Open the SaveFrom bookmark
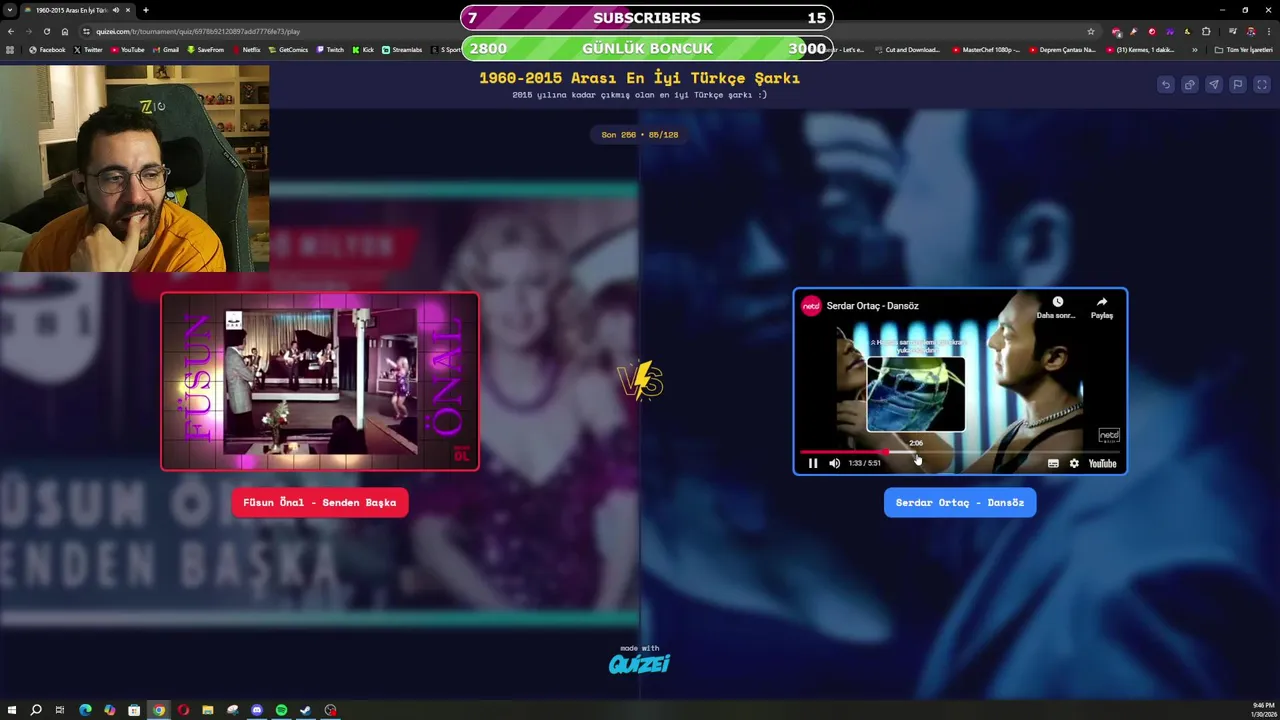This screenshot has height=720, width=1280. [206, 49]
